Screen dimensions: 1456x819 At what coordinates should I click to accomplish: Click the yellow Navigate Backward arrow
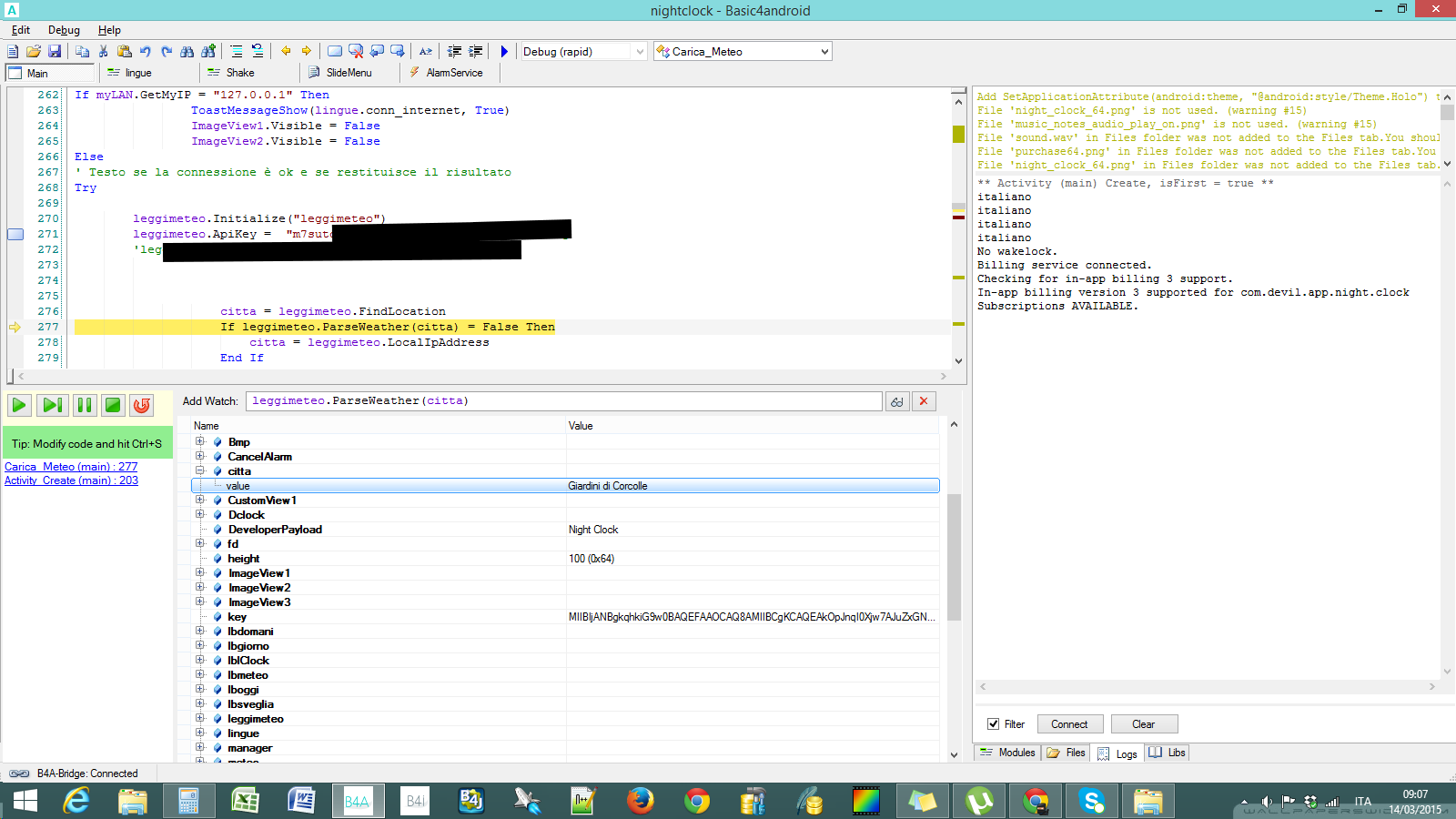click(x=286, y=52)
